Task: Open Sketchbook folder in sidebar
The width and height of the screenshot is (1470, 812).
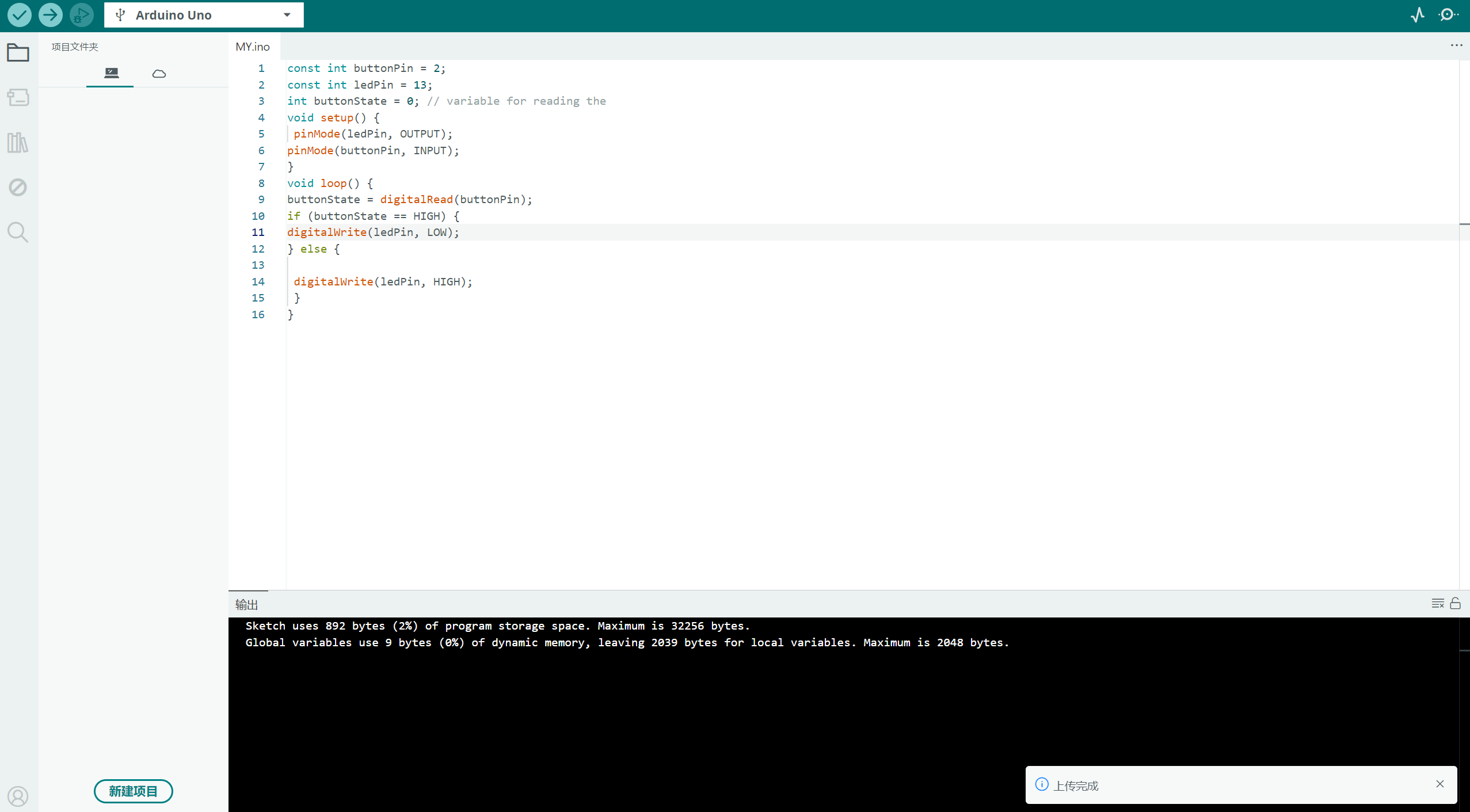Action: [18, 53]
